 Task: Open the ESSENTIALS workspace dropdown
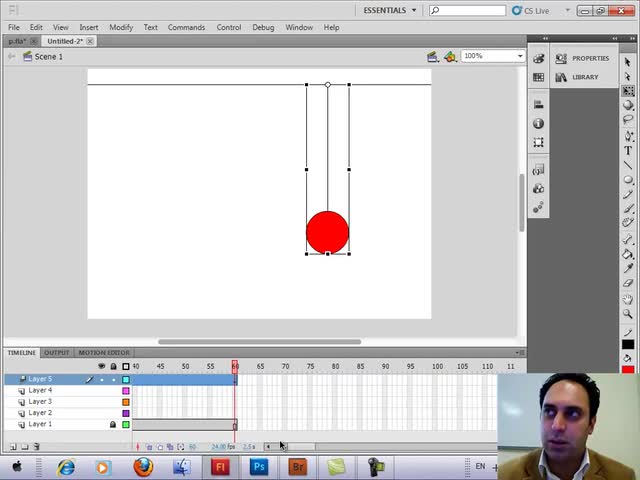(x=390, y=10)
